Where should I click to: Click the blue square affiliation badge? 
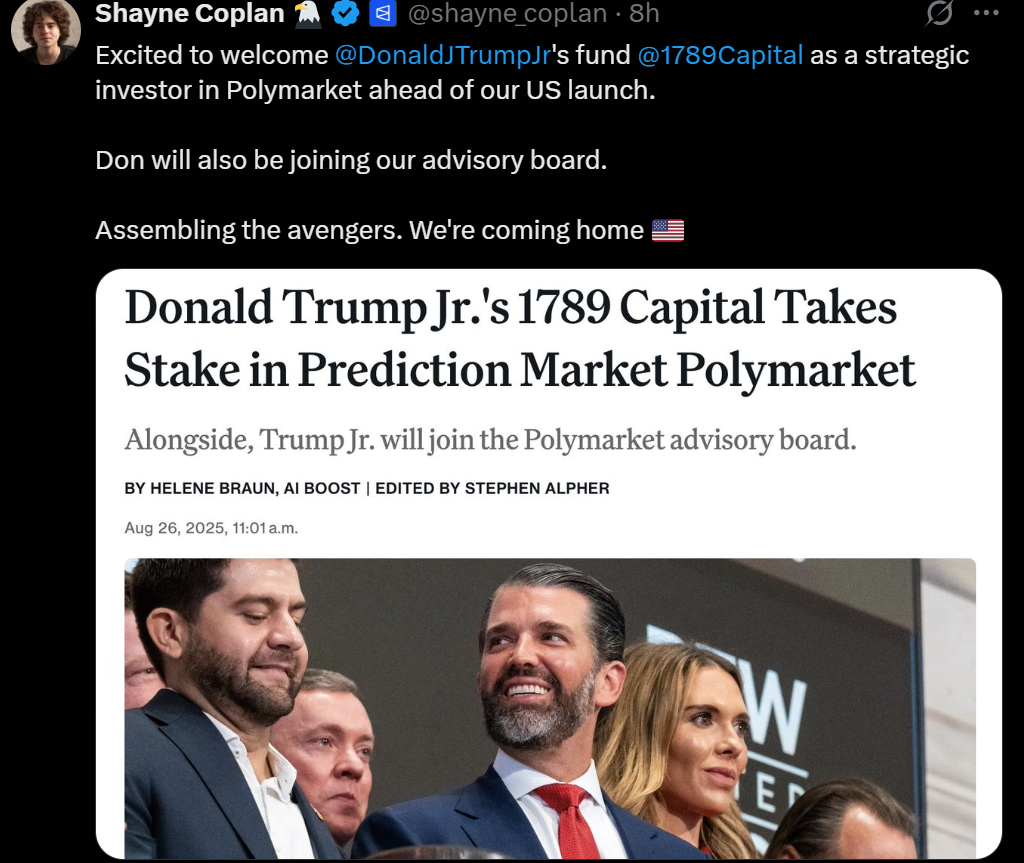(383, 13)
